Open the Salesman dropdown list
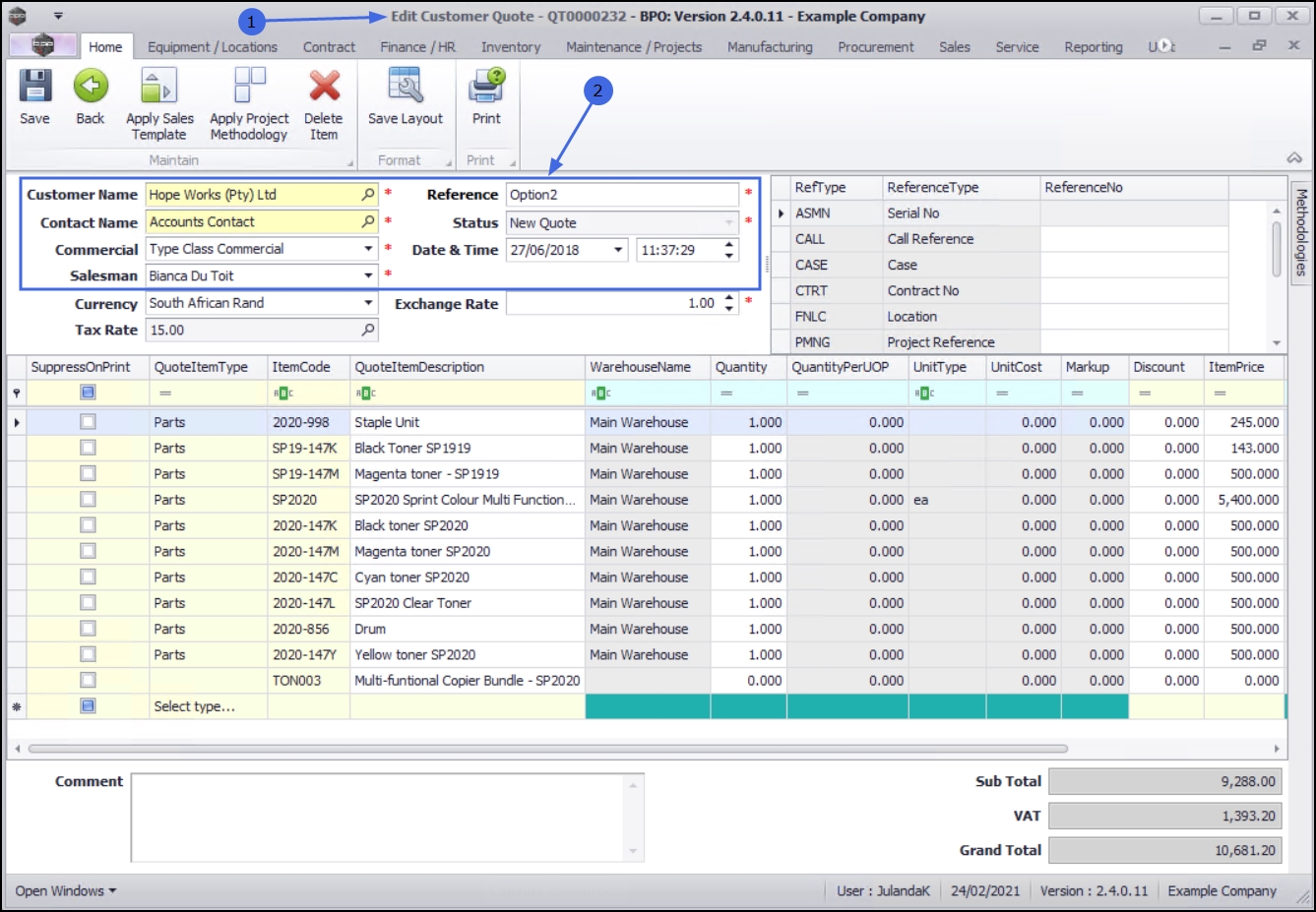Viewport: 1316px width, 912px height. 368,276
